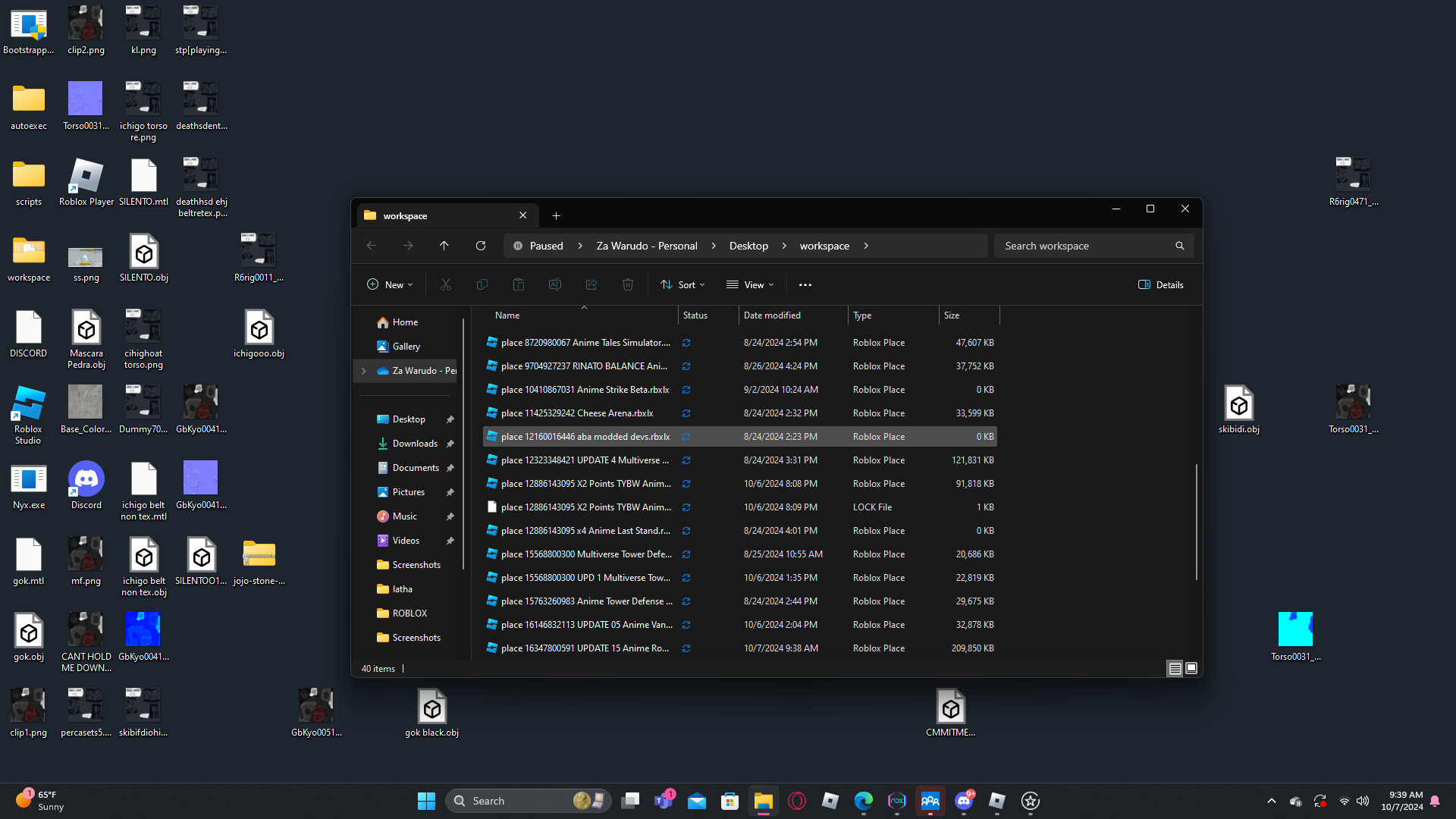
Task: Open the Discord desktop shortcut
Action: (86, 485)
